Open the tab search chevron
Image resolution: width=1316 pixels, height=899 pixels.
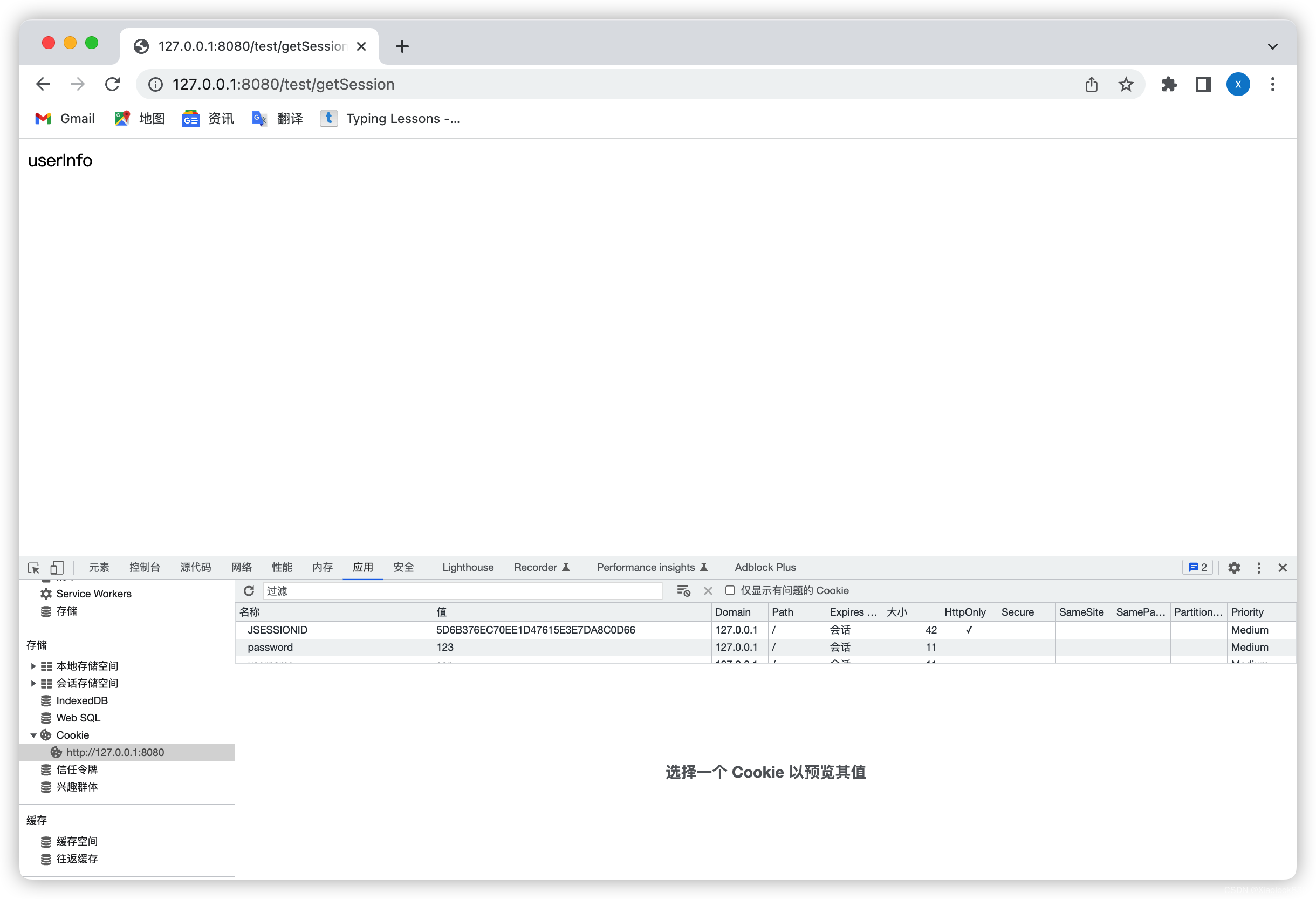[1272, 46]
